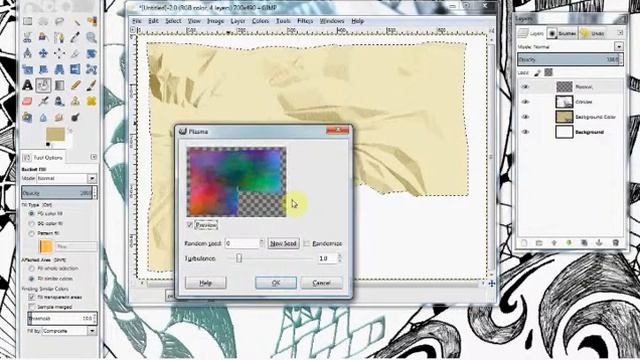The width and height of the screenshot is (640, 360).
Task: Select BG color fill radio button
Action: (31, 224)
